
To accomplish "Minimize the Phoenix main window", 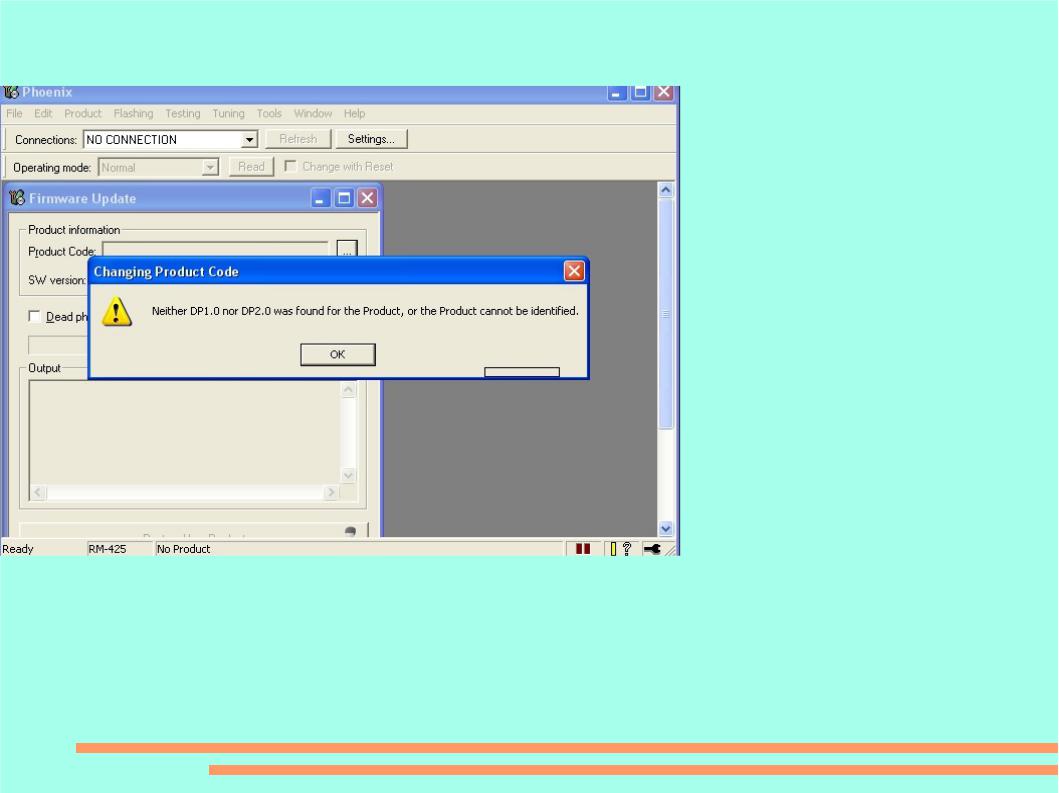I will (x=616, y=93).
